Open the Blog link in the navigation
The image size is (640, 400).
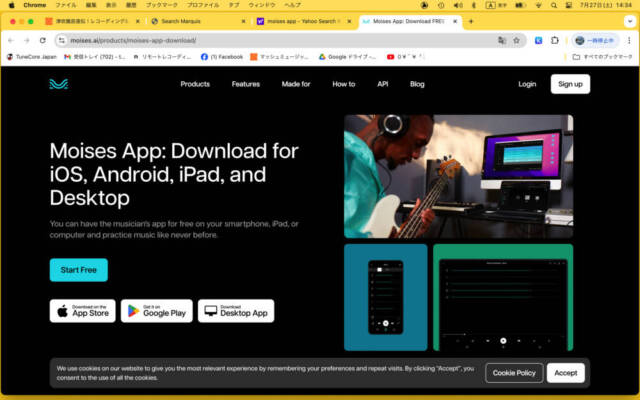417,84
